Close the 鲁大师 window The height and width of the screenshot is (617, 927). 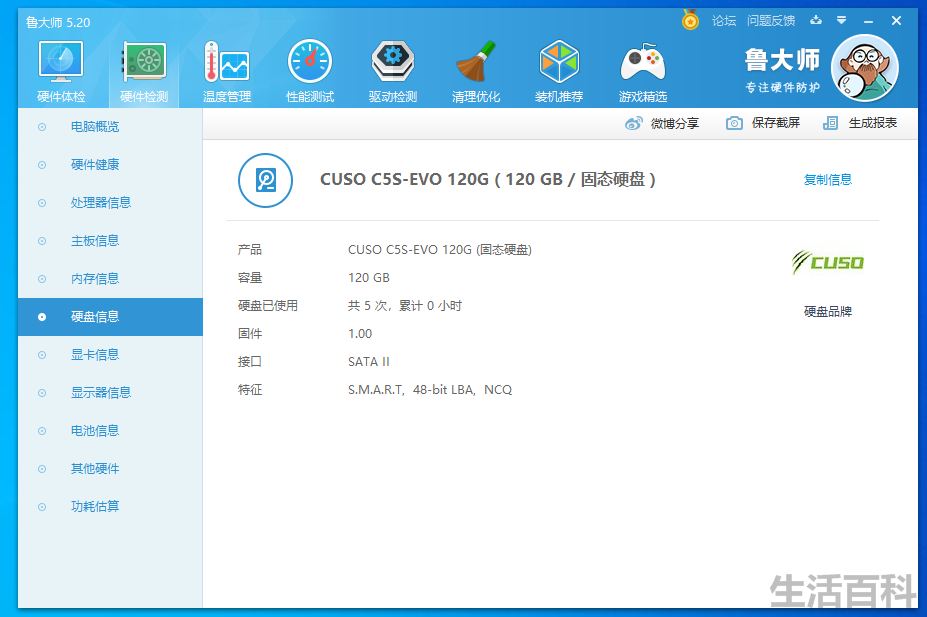point(896,21)
